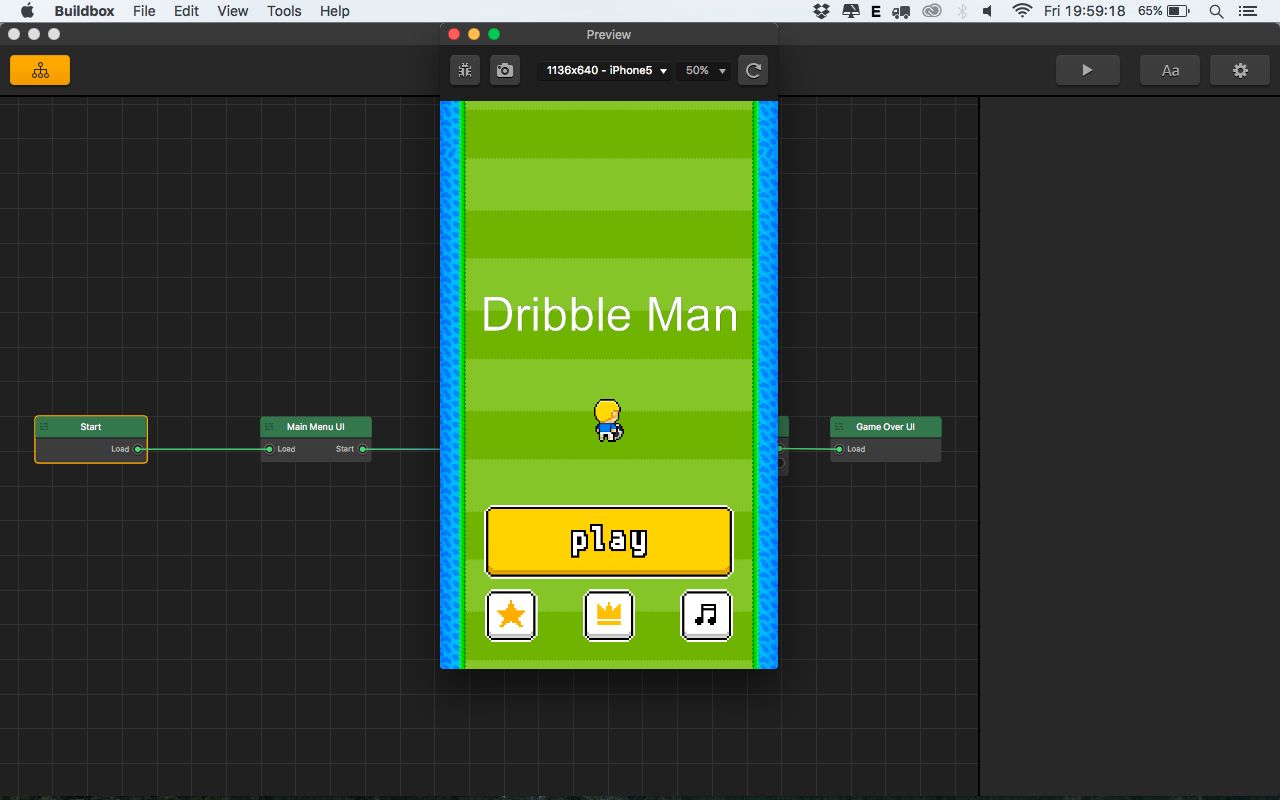The width and height of the screenshot is (1280, 800).
Task: Take a screenshot with the camera icon
Action: (505, 70)
